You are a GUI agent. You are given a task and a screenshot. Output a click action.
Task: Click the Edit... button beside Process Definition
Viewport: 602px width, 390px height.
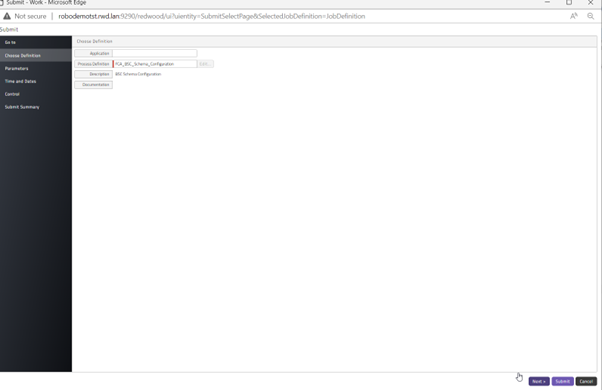205,64
